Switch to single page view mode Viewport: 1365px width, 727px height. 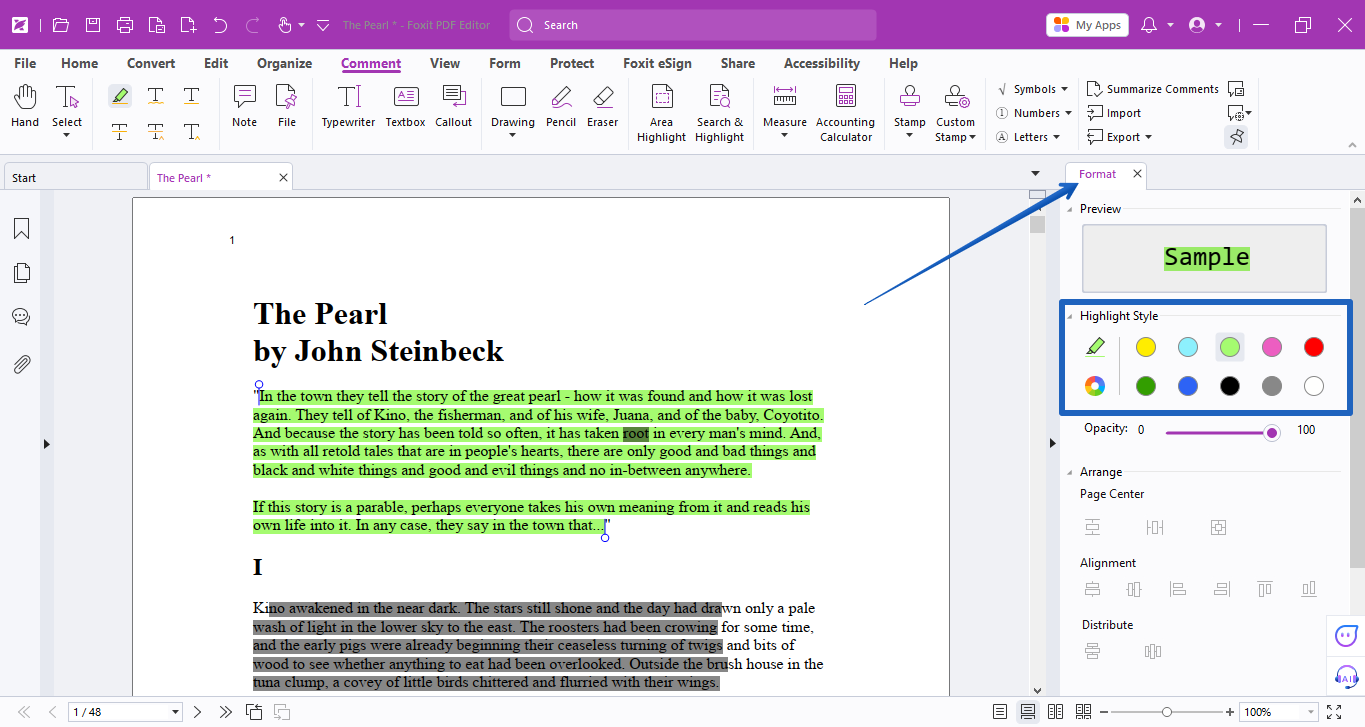[1000, 712]
